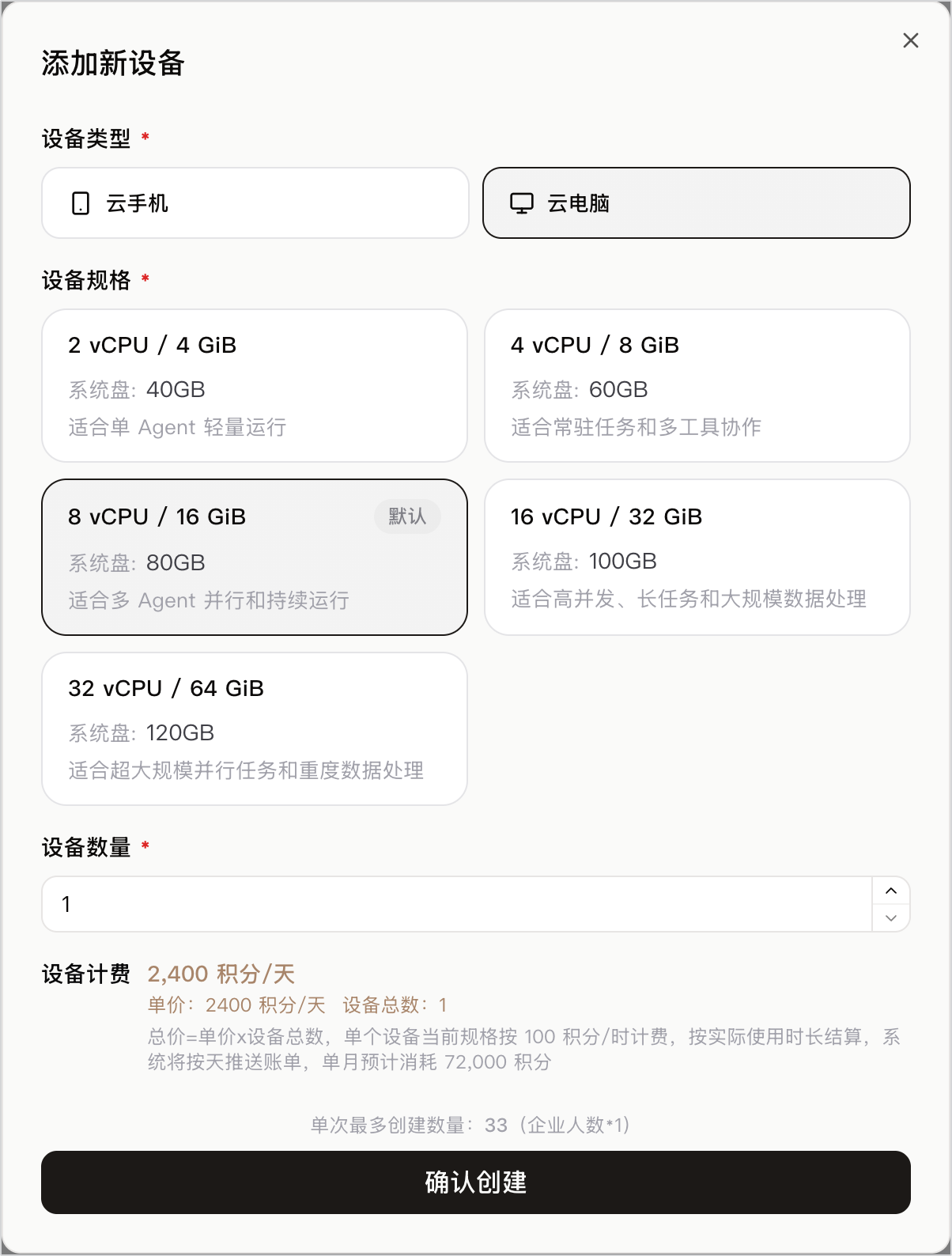Close the 添加新设备 dialog with X
This screenshot has width=952, height=1256.
click(x=911, y=40)
